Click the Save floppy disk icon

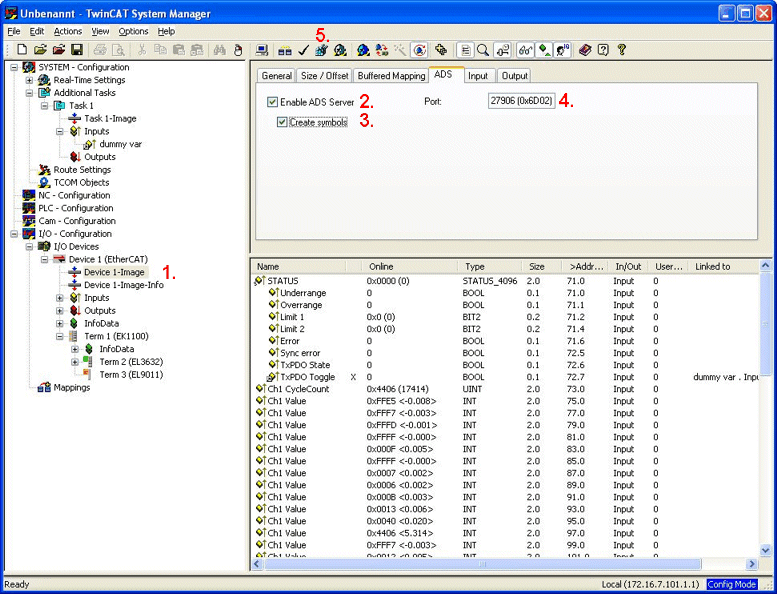pos(76,50)
